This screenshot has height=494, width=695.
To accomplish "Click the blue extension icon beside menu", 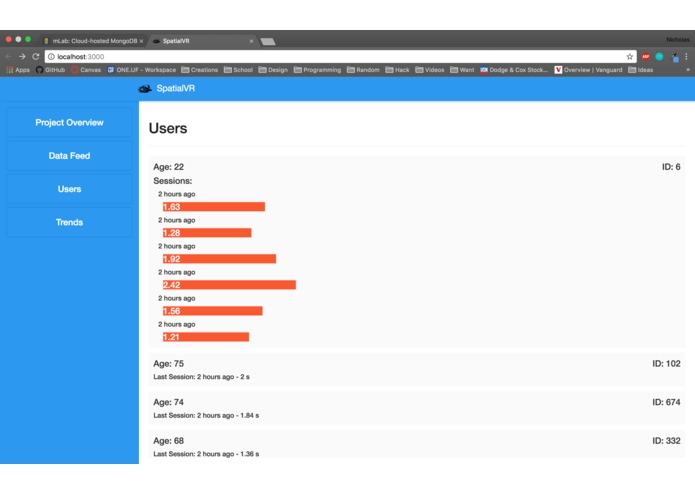I will tap(675, 58).
